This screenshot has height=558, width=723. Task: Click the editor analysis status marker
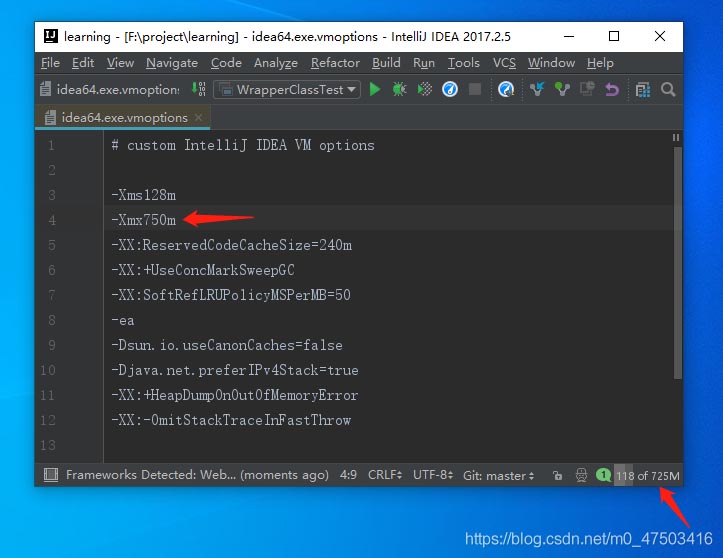click(676, 137)
